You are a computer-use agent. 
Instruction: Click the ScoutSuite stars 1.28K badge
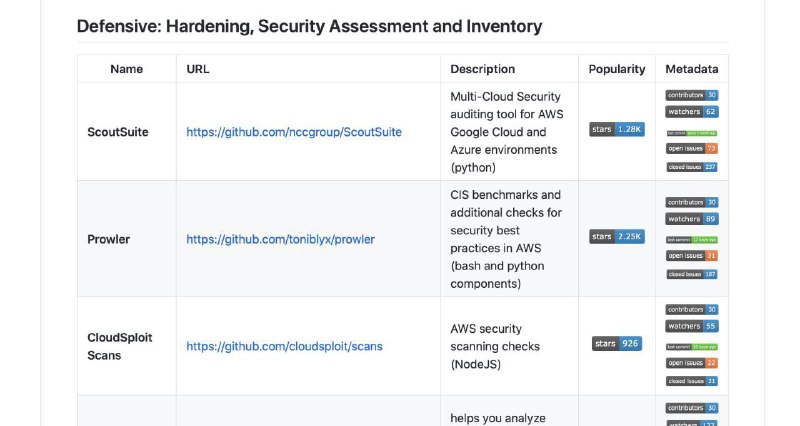617,130
